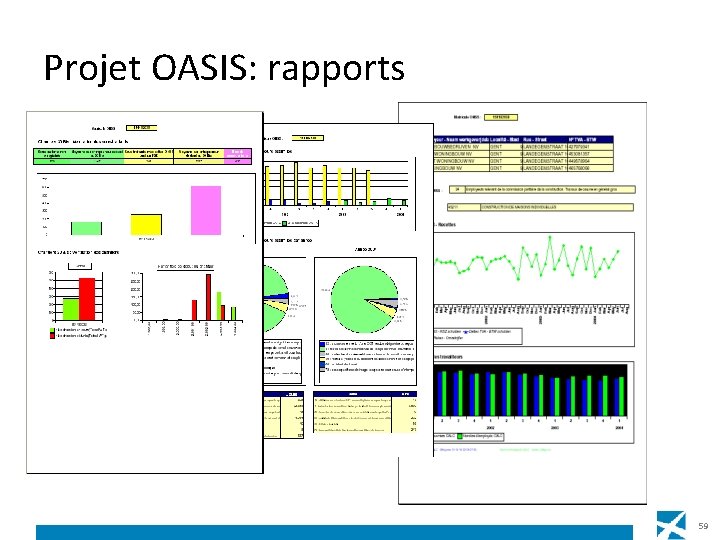Select the yellow bar in the left report's top chart
The height and width of the screenshot is (540, 720).
coord(146,225)
